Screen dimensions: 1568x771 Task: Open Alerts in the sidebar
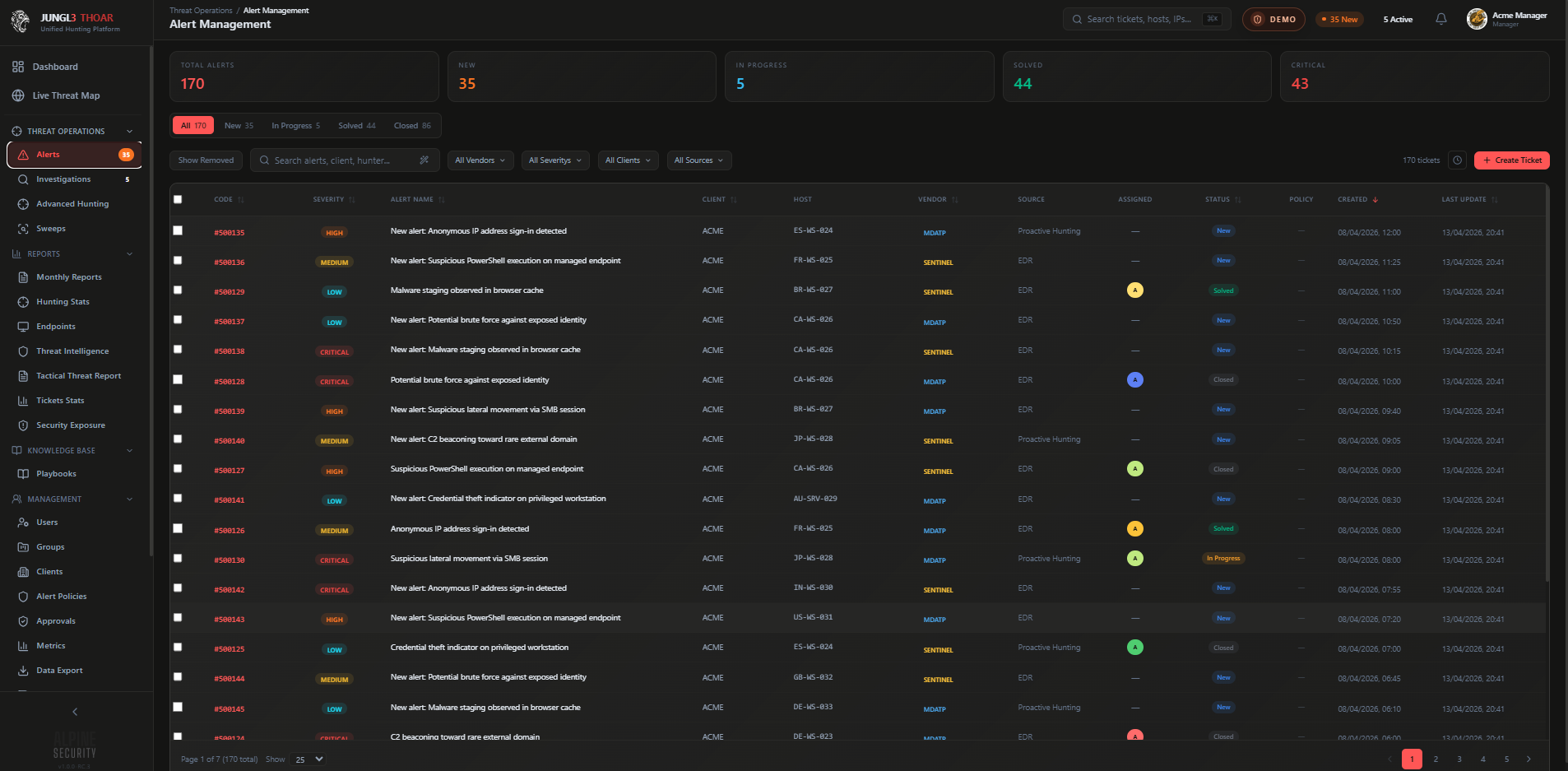pos(74,155)
